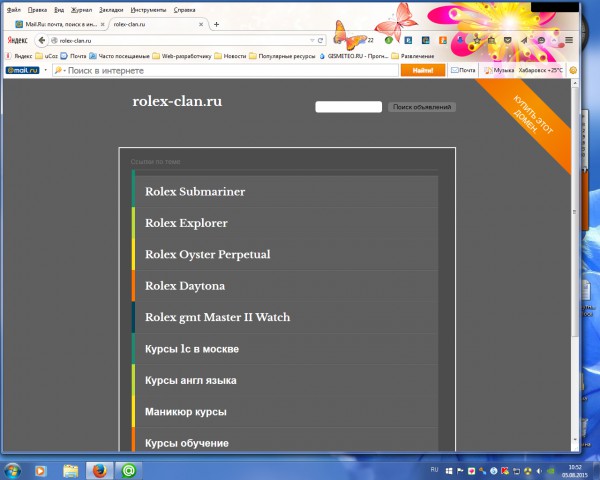Expand the mail.ru toolbar dropdown arrow
The width and height of the screenshot is (600, 480).
tap(46, 70)
